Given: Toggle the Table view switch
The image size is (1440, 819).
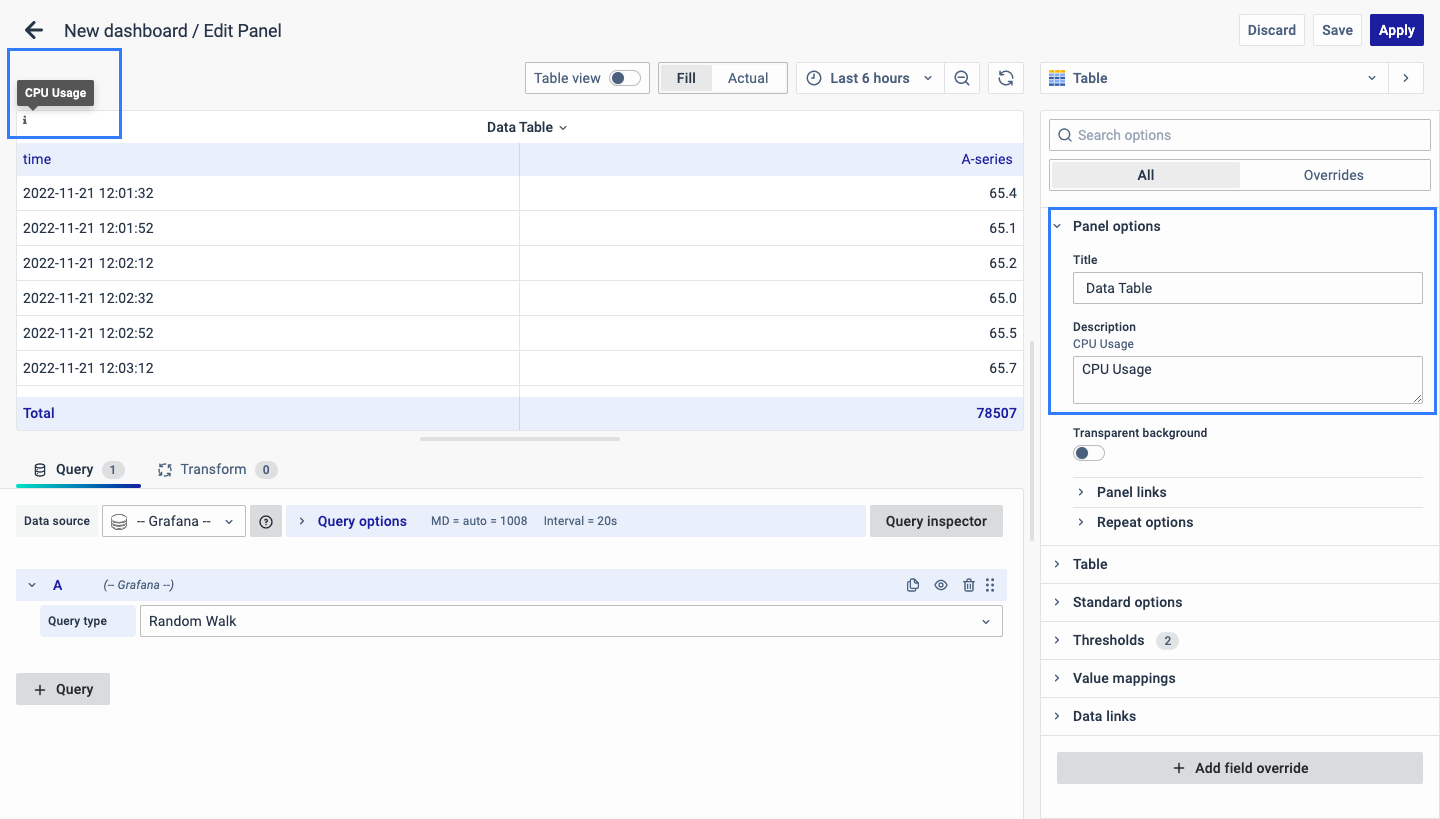Looking at the screenshot, I should tap(624, 78).
